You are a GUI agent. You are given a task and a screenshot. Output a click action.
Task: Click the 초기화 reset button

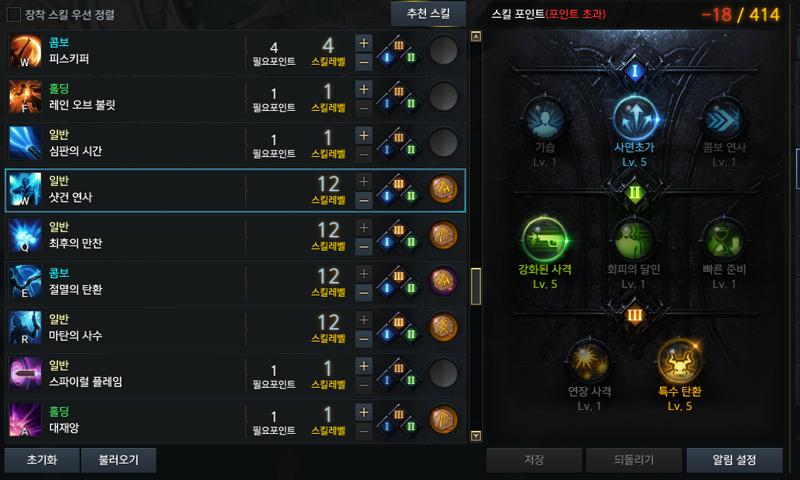click(42, 460)
